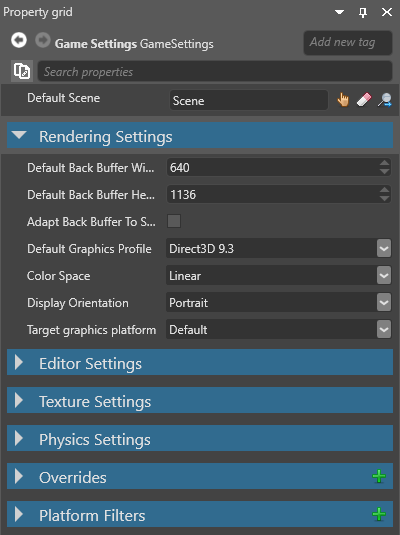Click the Search properties field

pos(215,71)
